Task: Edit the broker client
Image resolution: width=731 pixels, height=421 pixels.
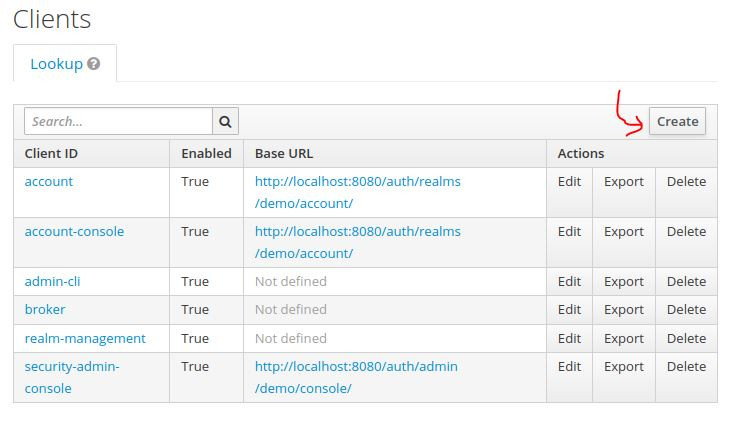Action: point(569,310)
